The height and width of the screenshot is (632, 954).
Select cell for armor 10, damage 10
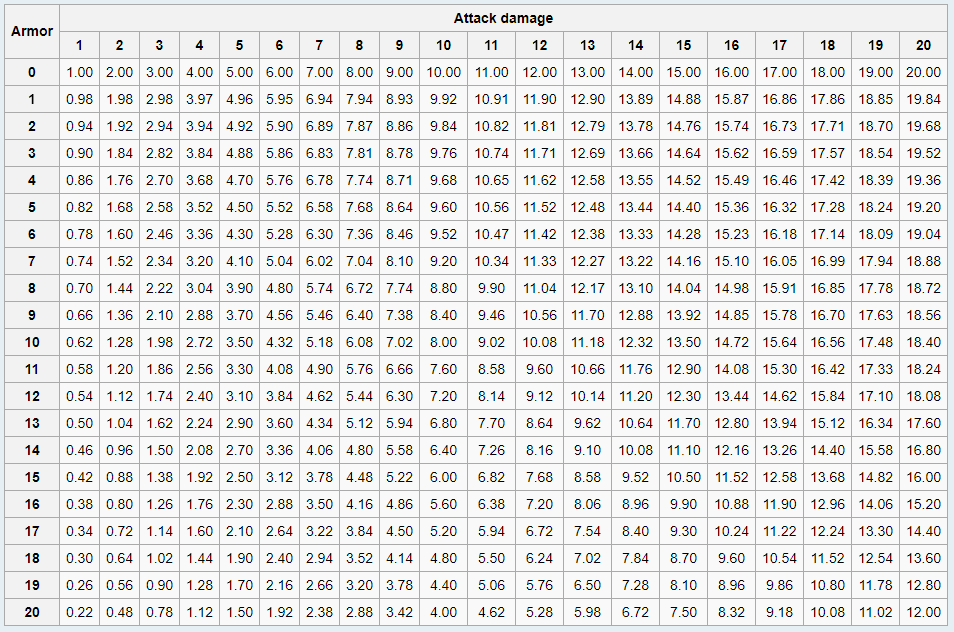click(x=443, y=342)
